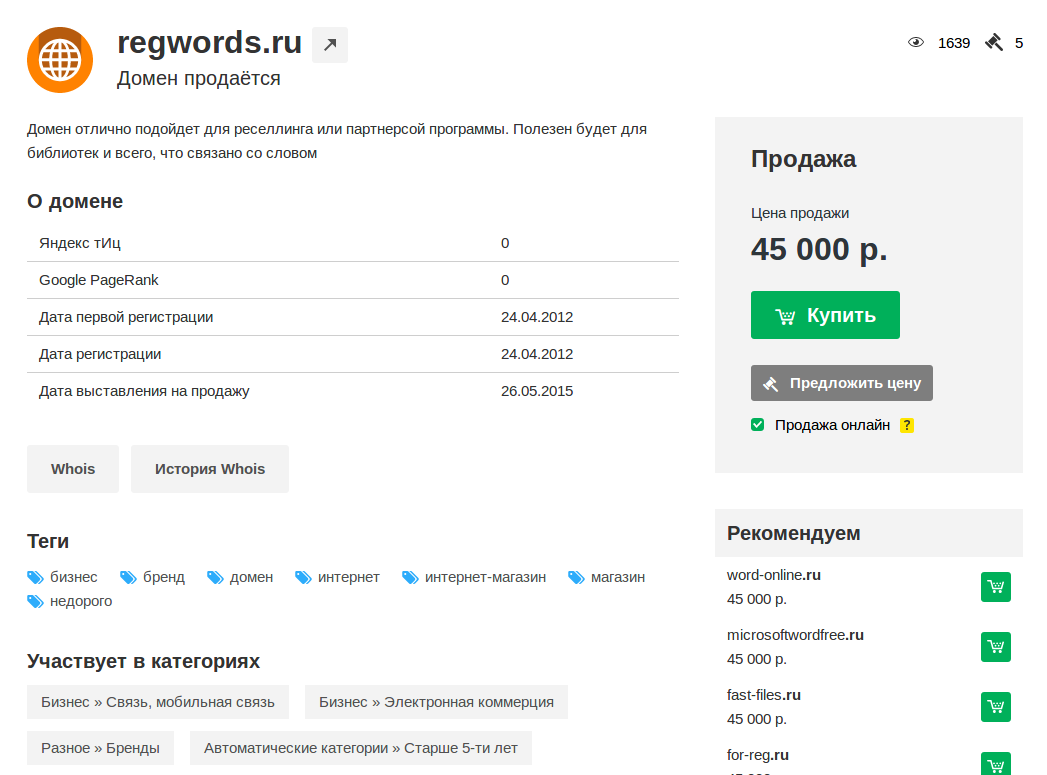Select the "бизнес" tag

(73, 577)
